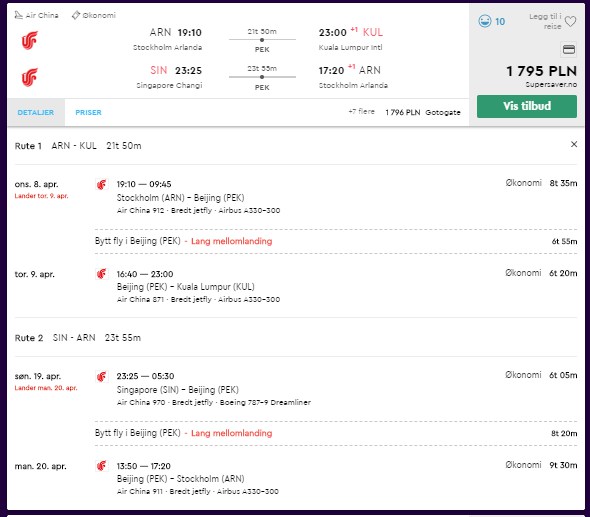The width and height of the screenshot is (590, 517).
Task: Click søn. 19. apr. date label
Action: click(38, 376)
